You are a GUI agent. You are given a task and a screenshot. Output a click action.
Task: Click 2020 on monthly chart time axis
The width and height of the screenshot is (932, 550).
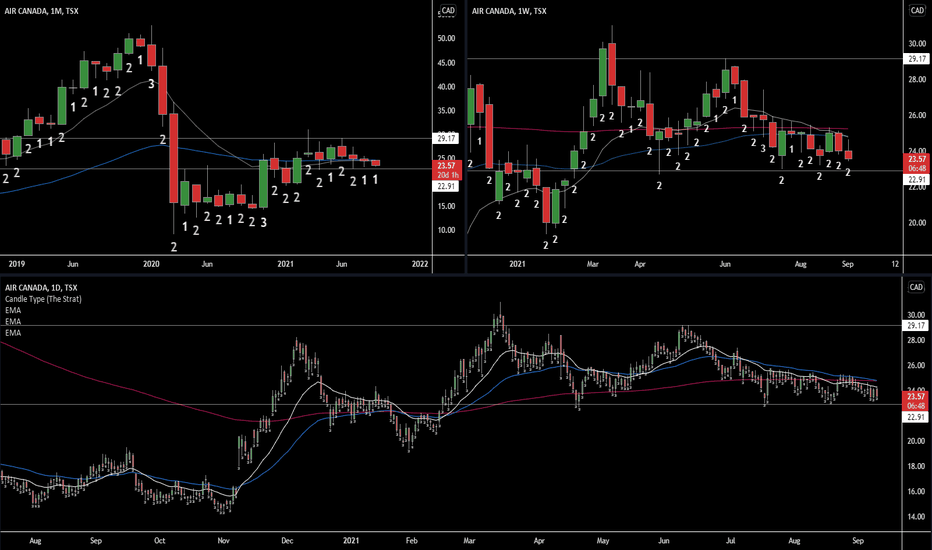click(x=151, y=264)
